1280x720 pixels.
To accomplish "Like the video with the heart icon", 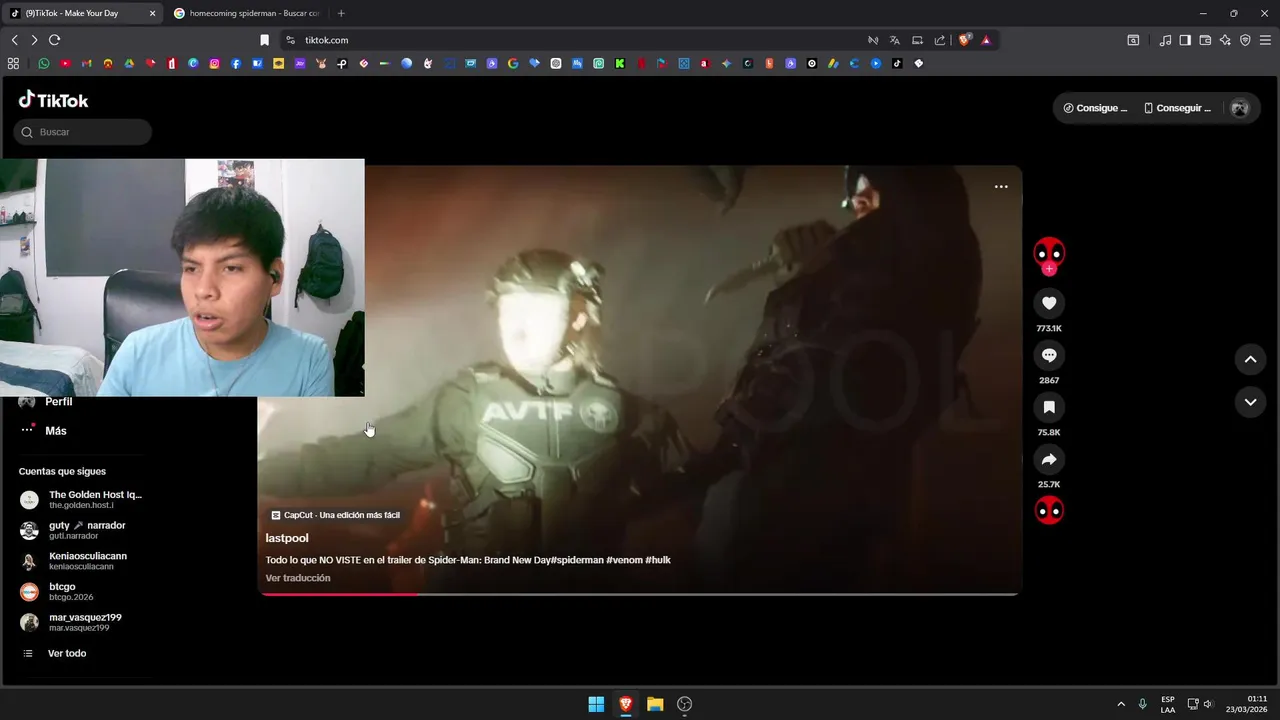I will click(1049, 303).
